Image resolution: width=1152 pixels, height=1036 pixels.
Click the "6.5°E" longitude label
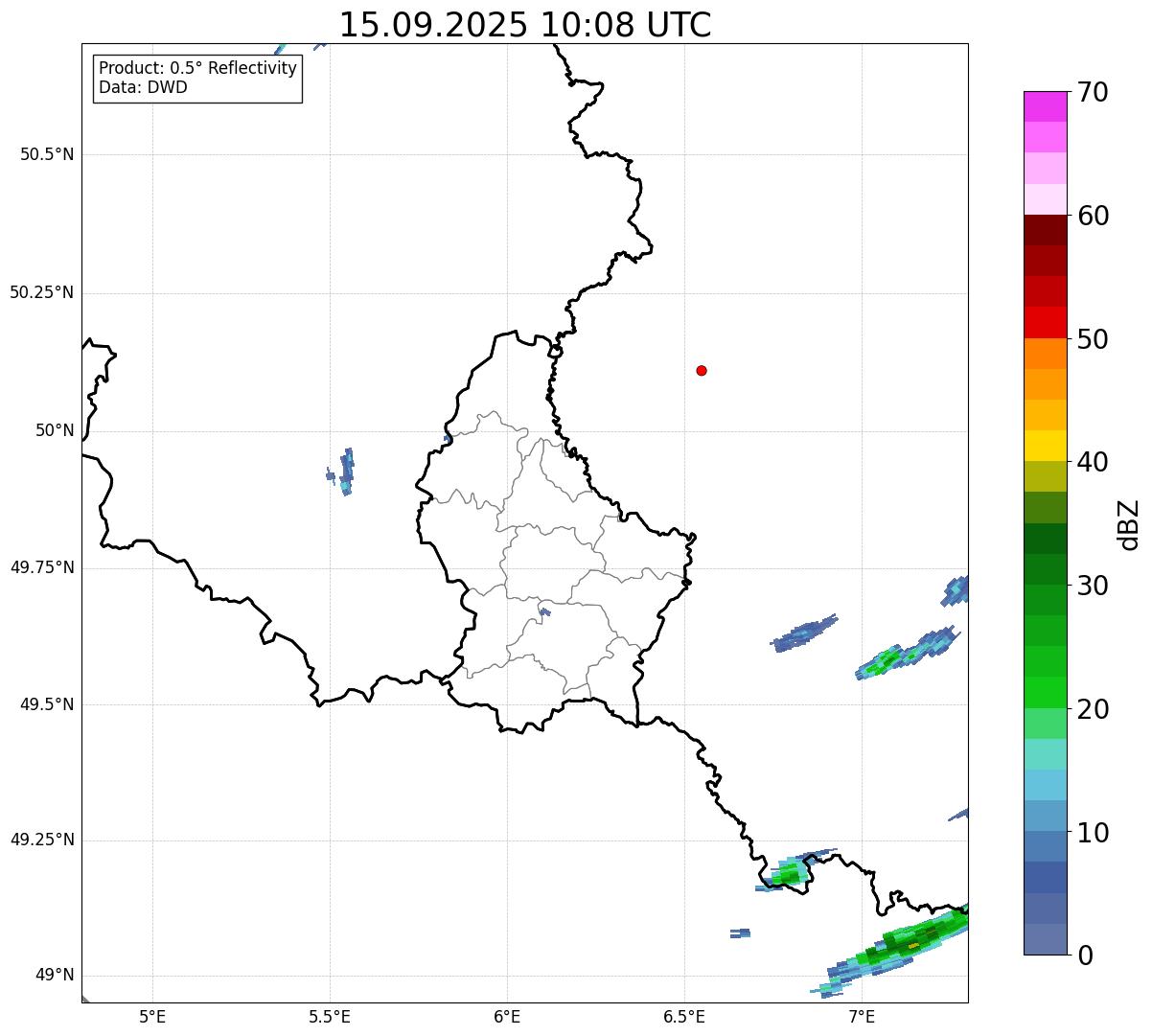[x=684, y=1016]
